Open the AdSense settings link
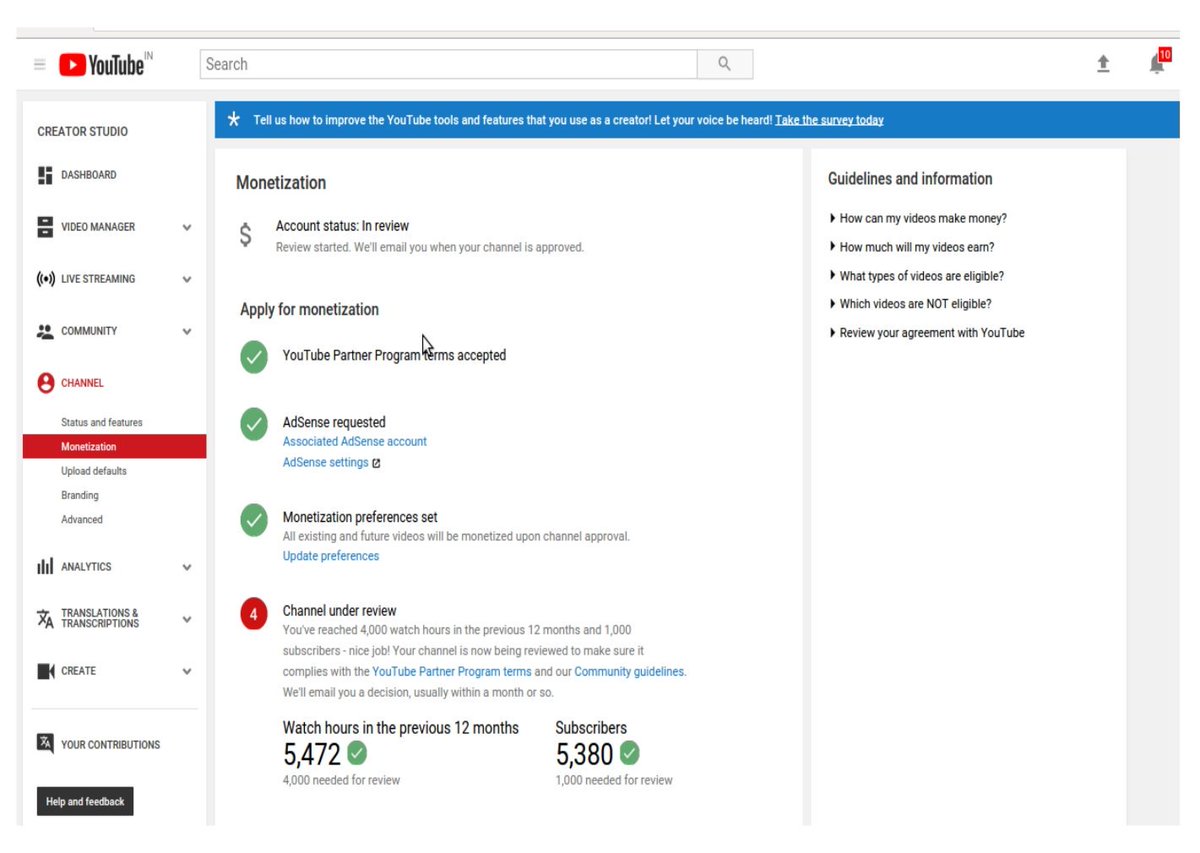Image resolution: width=1200 pixels, height=853 pixels. (x=326, y=463)
